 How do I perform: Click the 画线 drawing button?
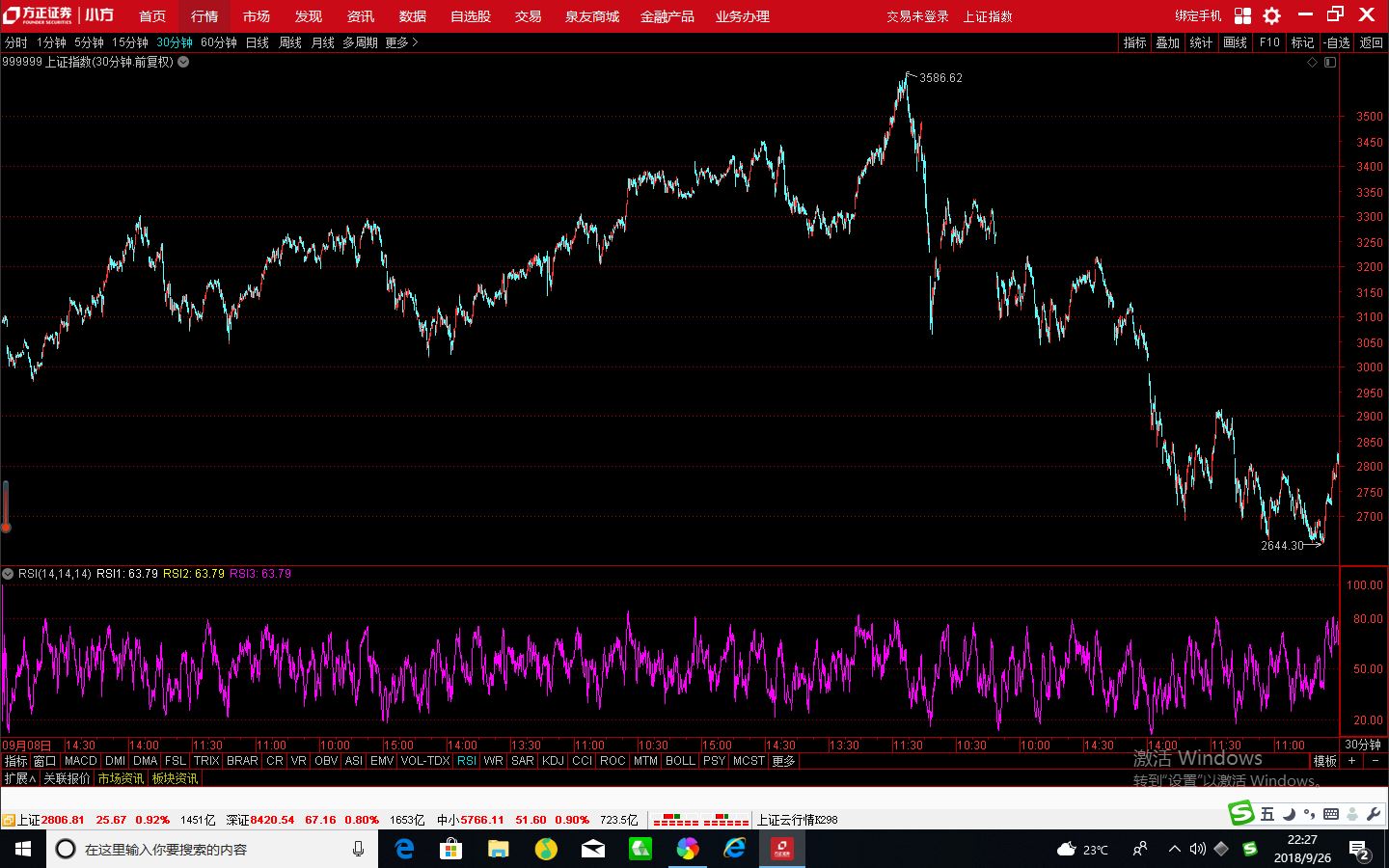coord(1236,42)
